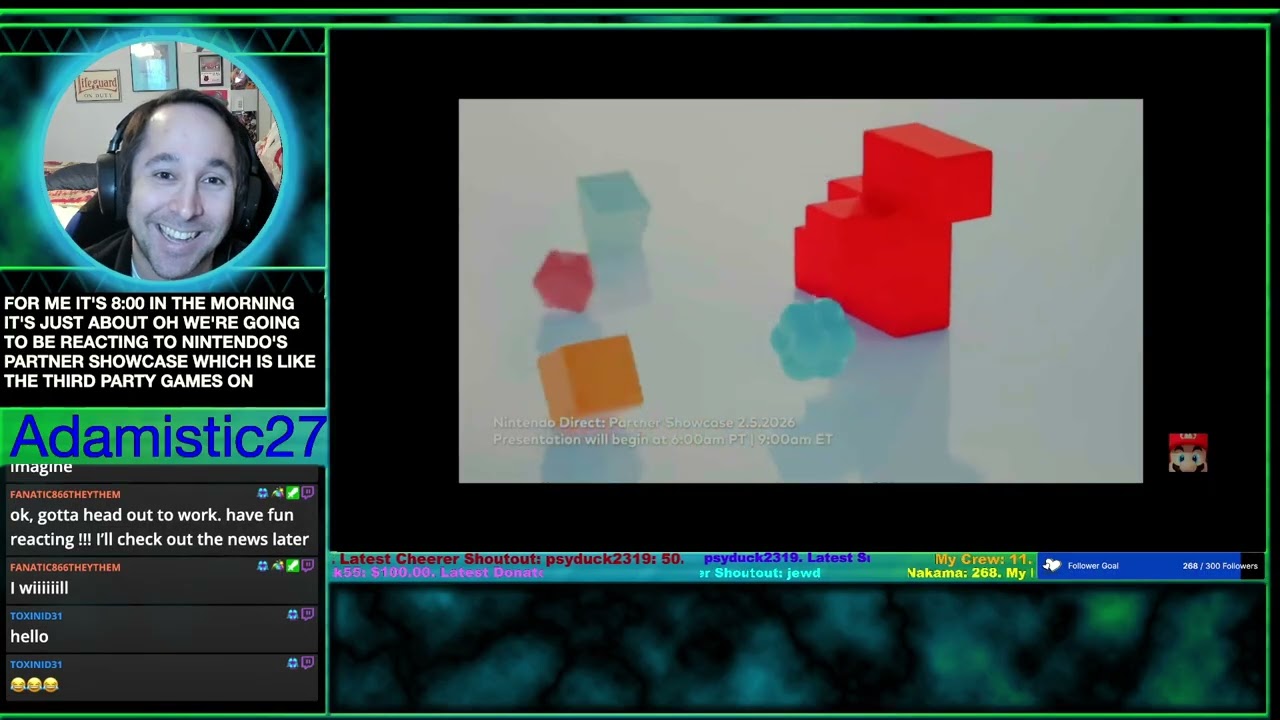Click multicolor badge beside sword on "ok, gotta head out" message
This screenshot has width=1280, height=720.
[x=278, y=493]
